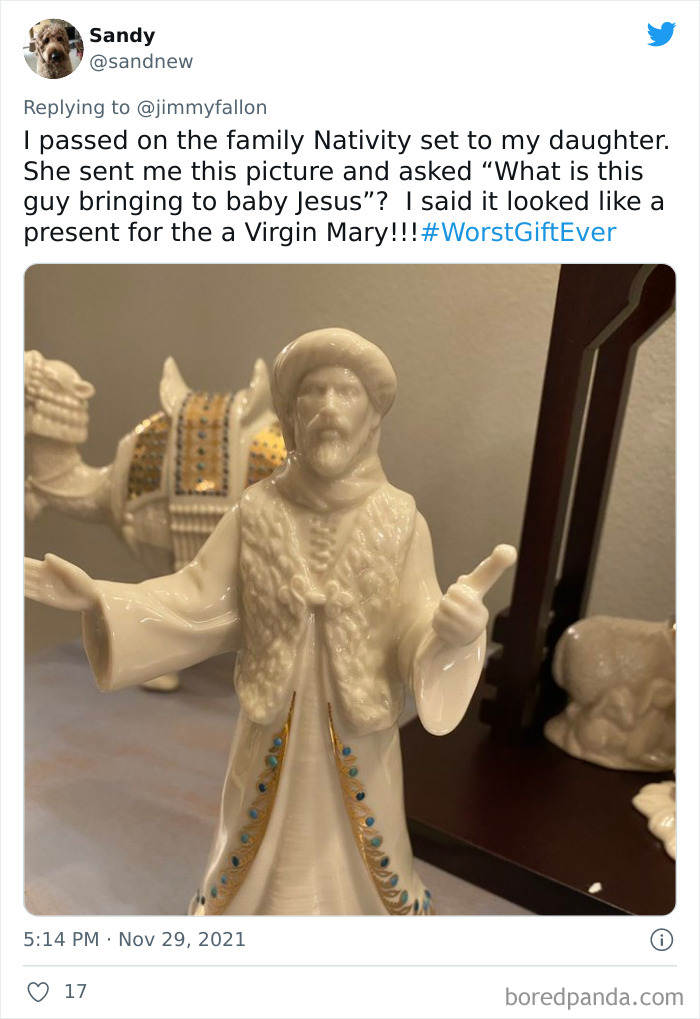The width and height of the screenshot is (700, 1019).
Task: Visit the @sandnew handle
Action: (141, 62)
